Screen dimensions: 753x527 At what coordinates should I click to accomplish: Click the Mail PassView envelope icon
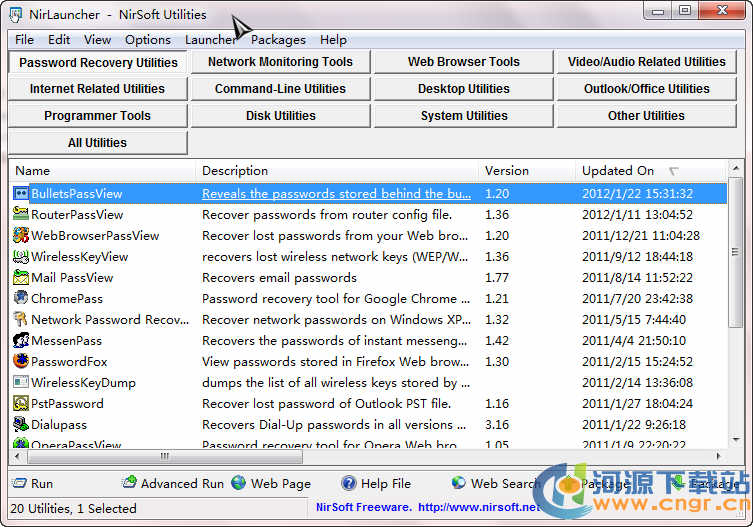[x=21, y=277]
